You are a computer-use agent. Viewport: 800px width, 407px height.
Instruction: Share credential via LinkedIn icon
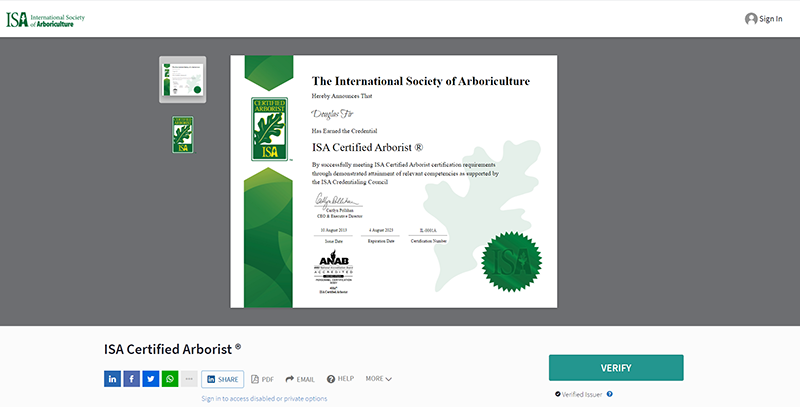click(112, 379)
